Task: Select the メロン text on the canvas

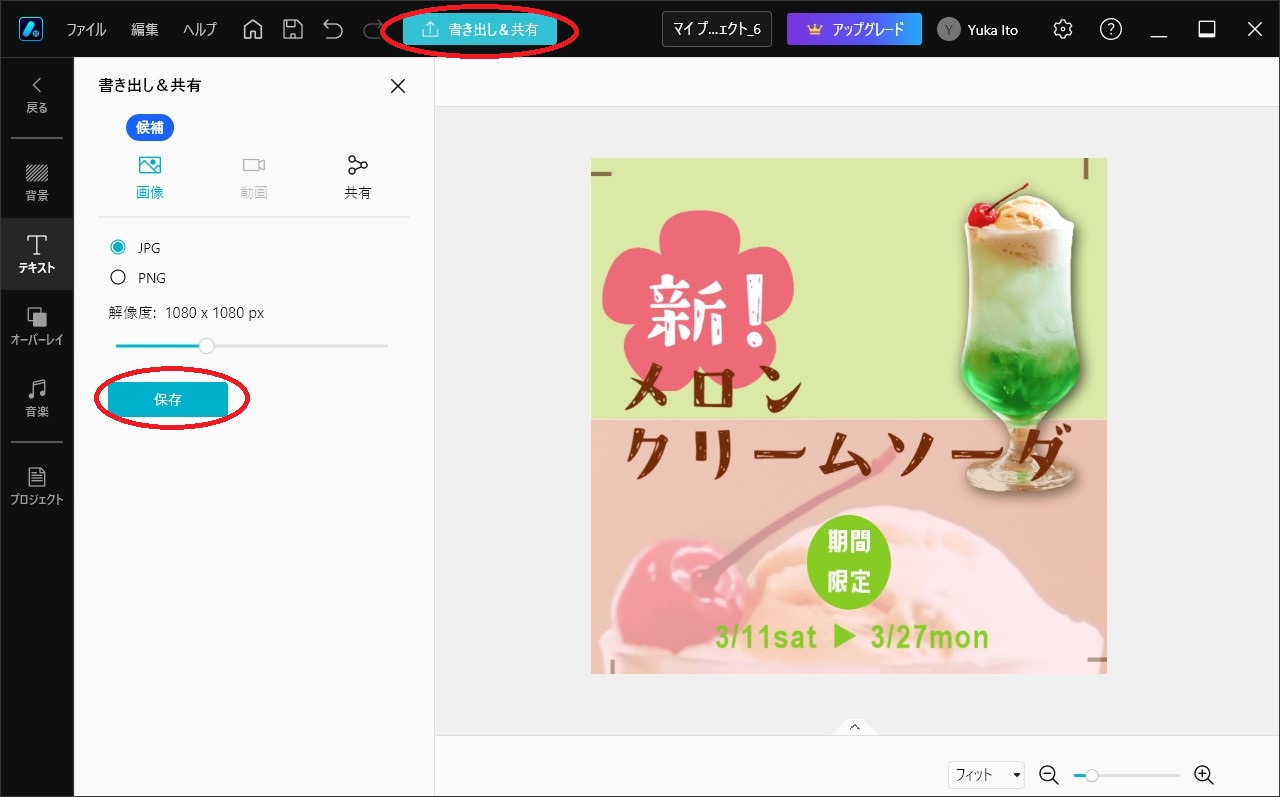Action: click(714, 387)
